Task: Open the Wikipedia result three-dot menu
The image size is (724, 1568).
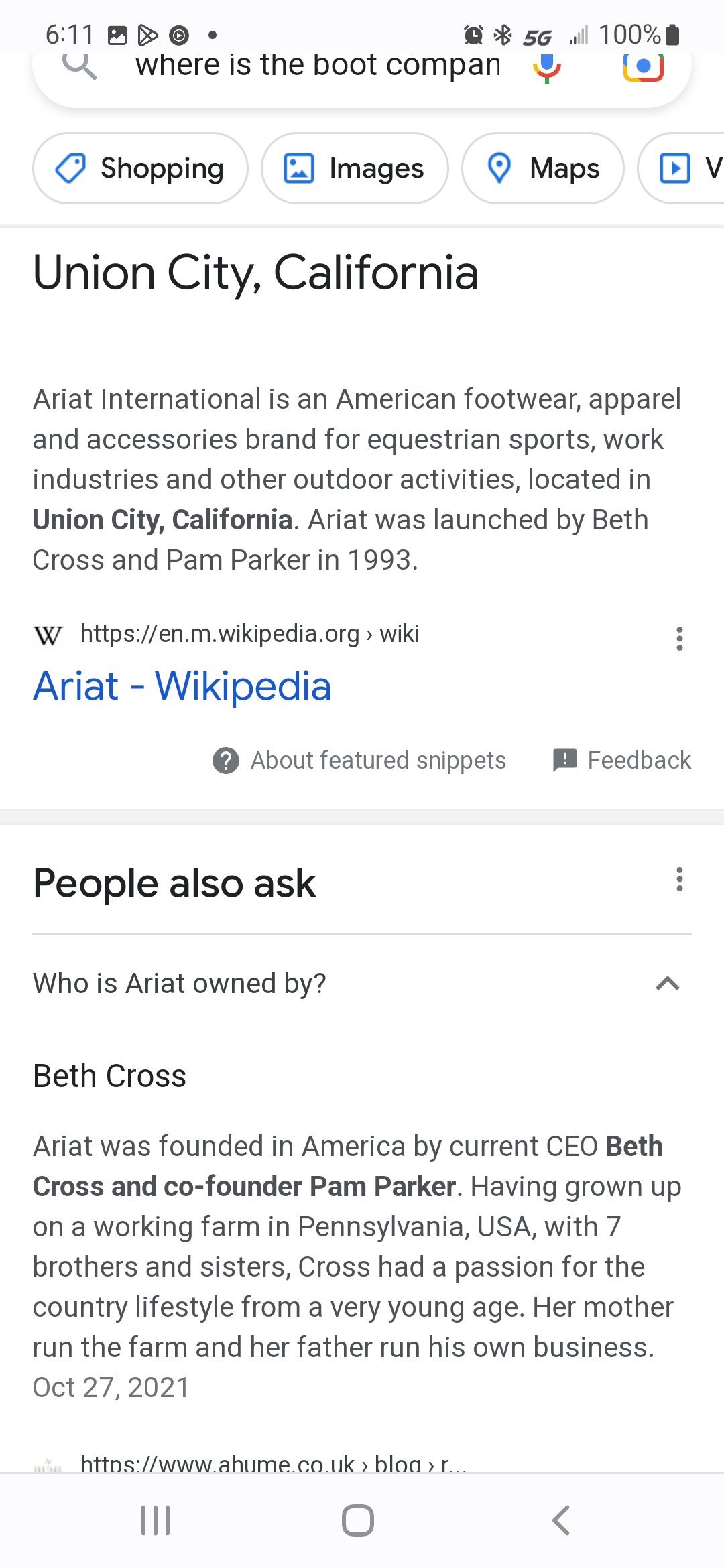Action: pyautogui.click(x=680, y=639)
